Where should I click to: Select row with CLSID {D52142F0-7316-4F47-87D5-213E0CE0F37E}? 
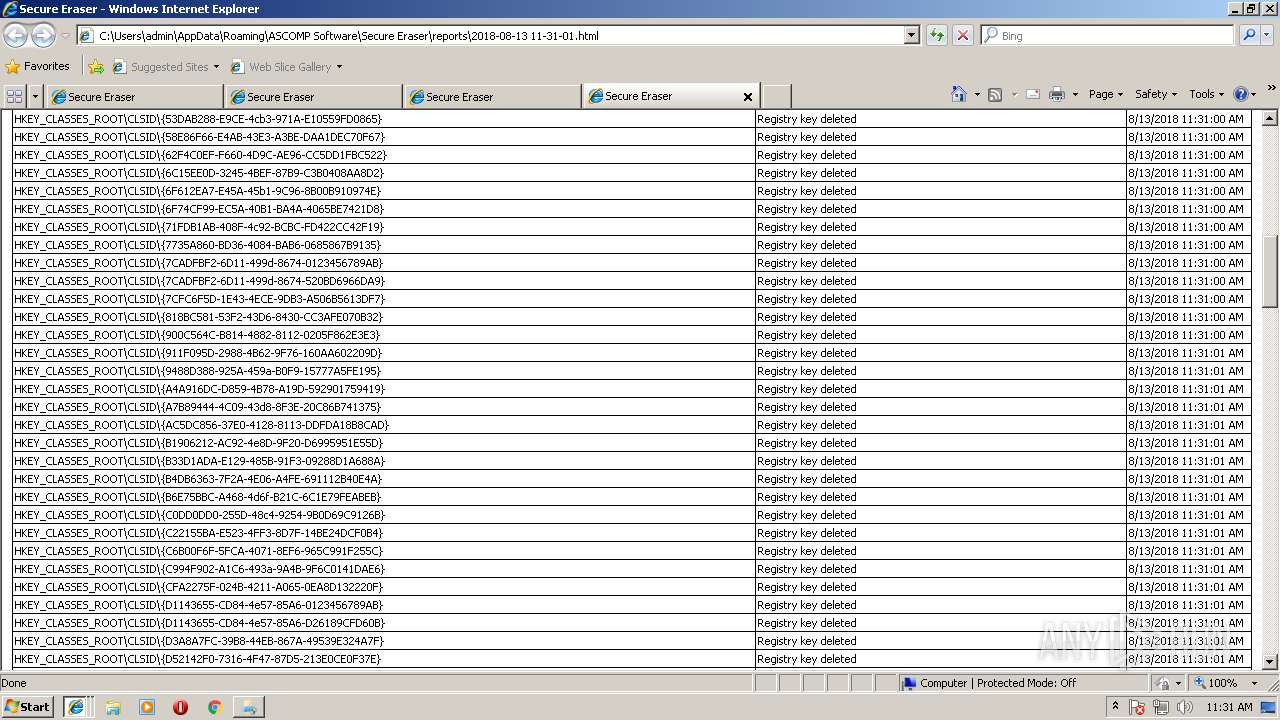point(632,659)
